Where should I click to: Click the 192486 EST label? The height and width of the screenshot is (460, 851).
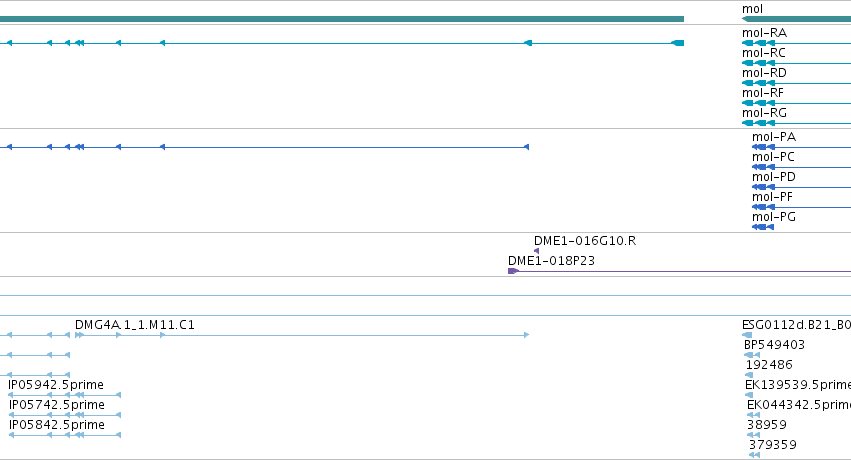769,365
